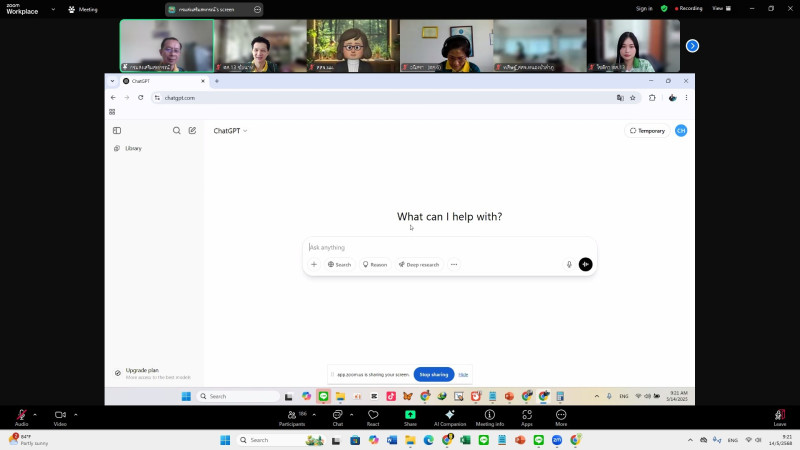Toggle the Reason tool in prompt
800x450 pixels.
tap(375, 264)
